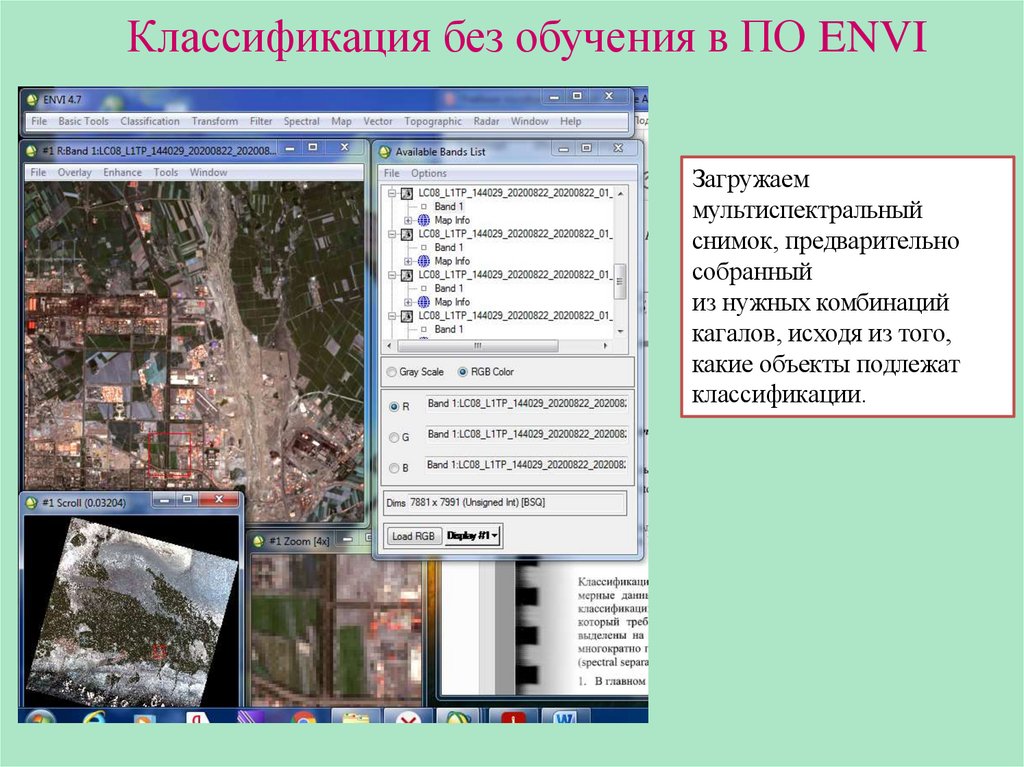
Task: Open the Enhance menu in display window
Action: point(122,172)
